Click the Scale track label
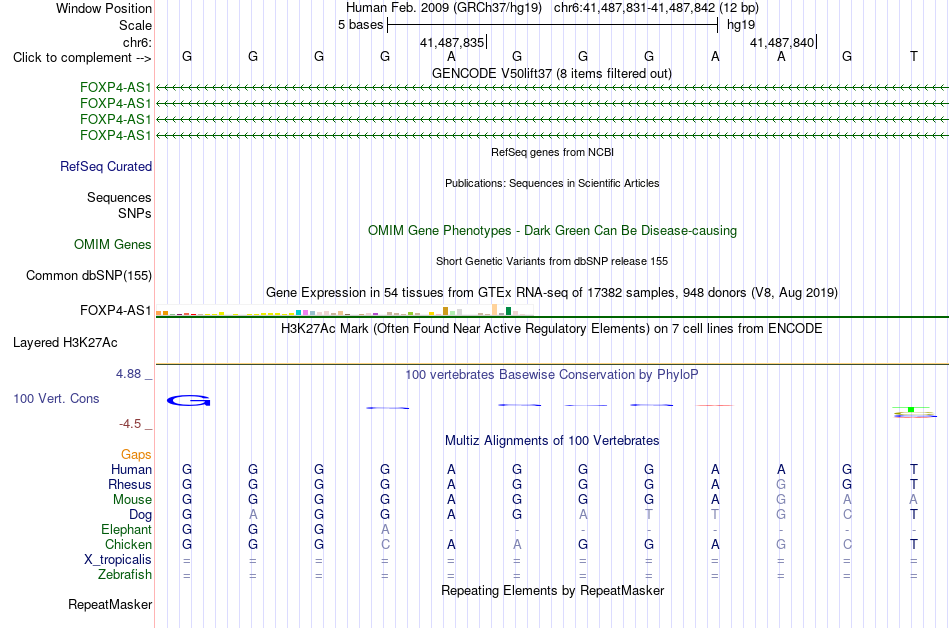The width and height of the screenshot is (950, 628). click(135, 25)
